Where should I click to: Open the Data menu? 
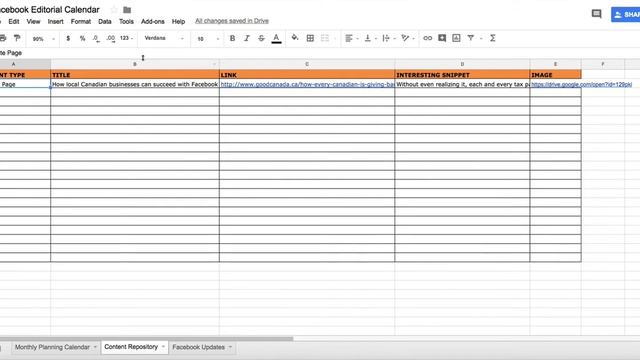[105, 21]
